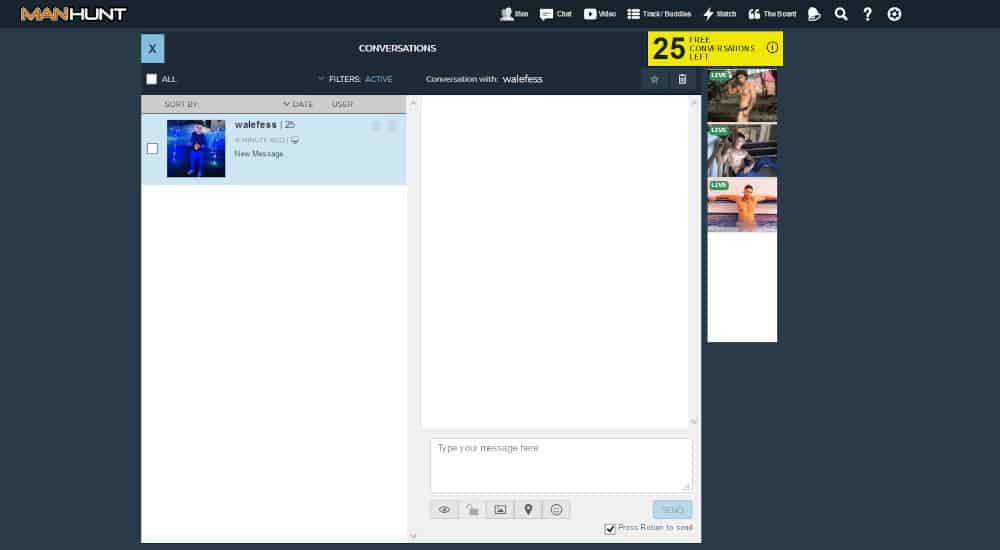Open the second live cam thumbnail
The image size is (1000, 550).
742,151
